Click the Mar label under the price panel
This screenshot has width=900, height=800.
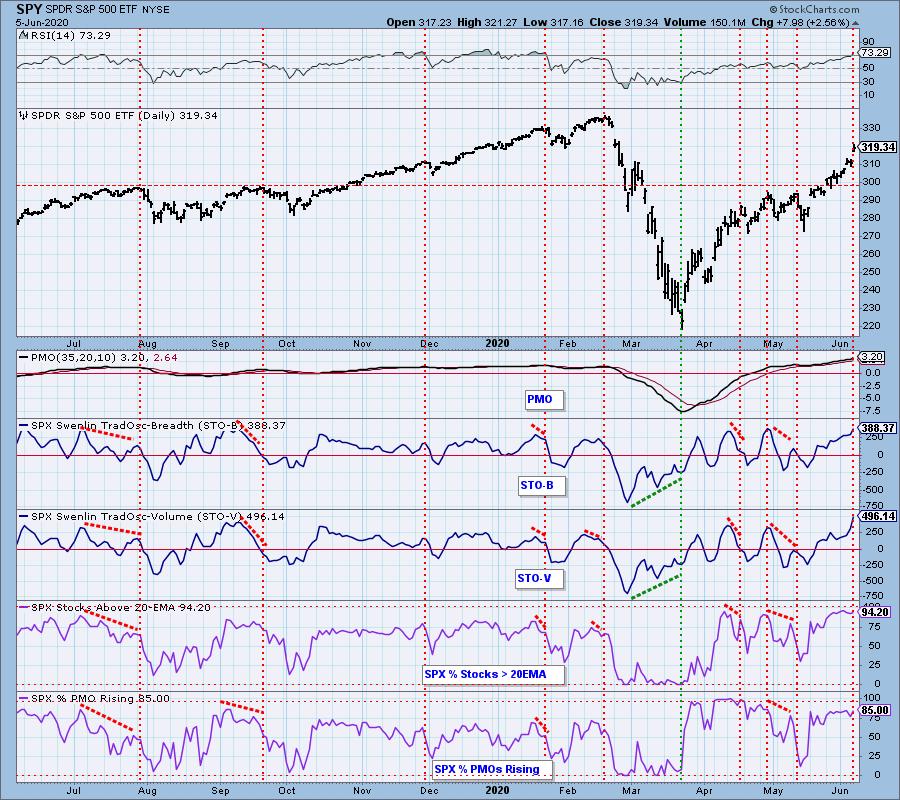[x=630, y=344]
